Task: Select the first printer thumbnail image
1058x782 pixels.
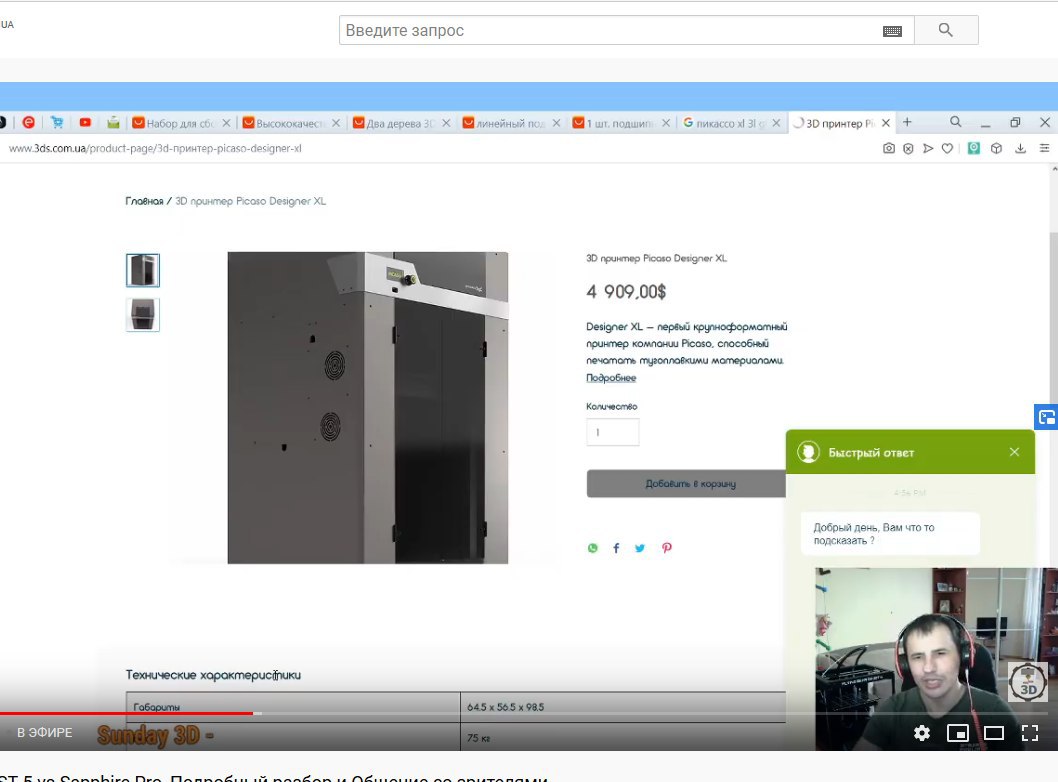Action: pyautogui.click(x=142, y=270)
